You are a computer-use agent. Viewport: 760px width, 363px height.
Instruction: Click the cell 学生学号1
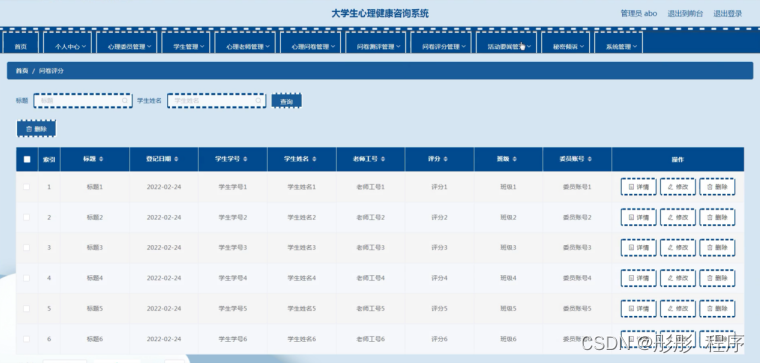pos(233,187)
